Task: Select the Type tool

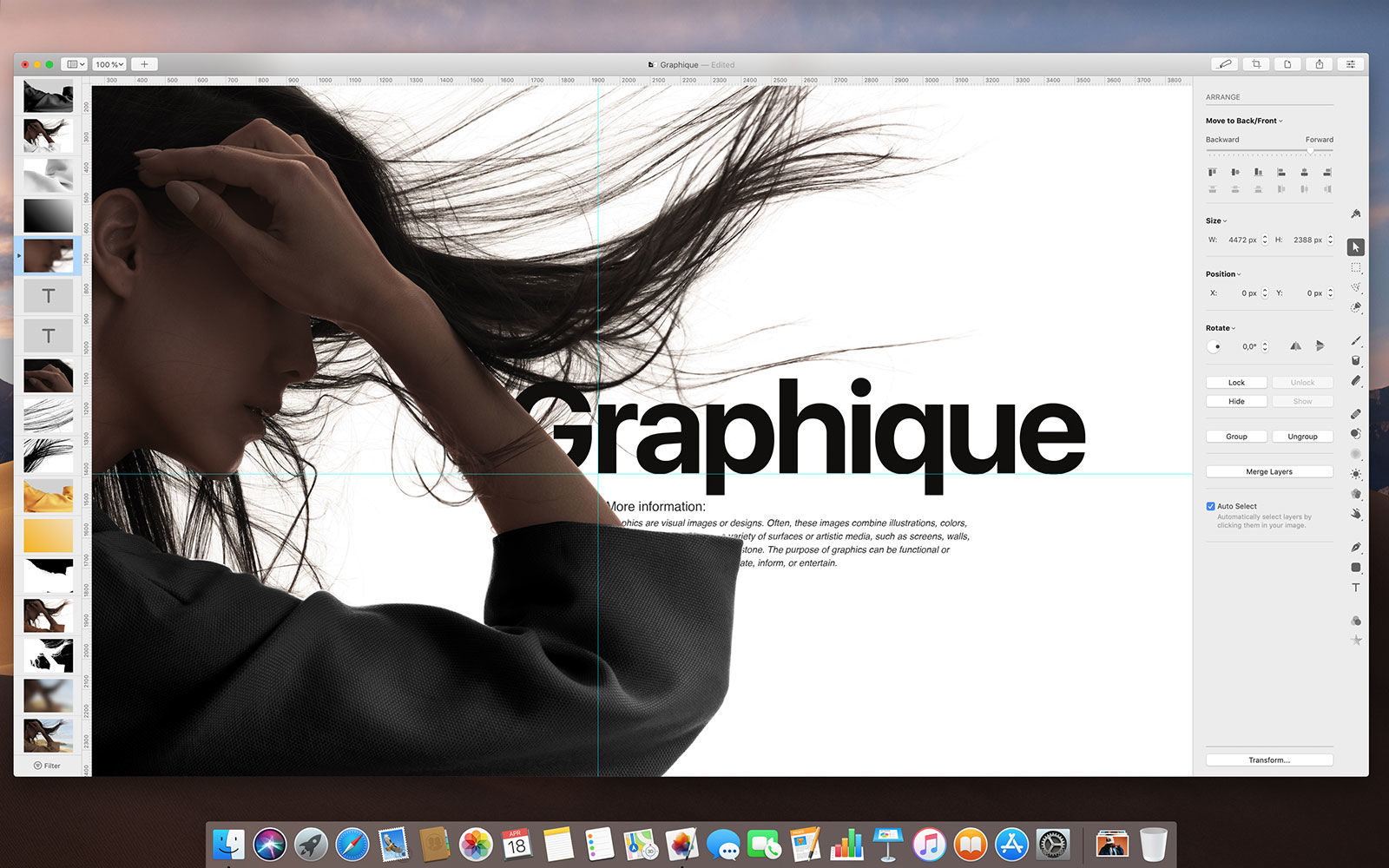Action: [1355, 587]
